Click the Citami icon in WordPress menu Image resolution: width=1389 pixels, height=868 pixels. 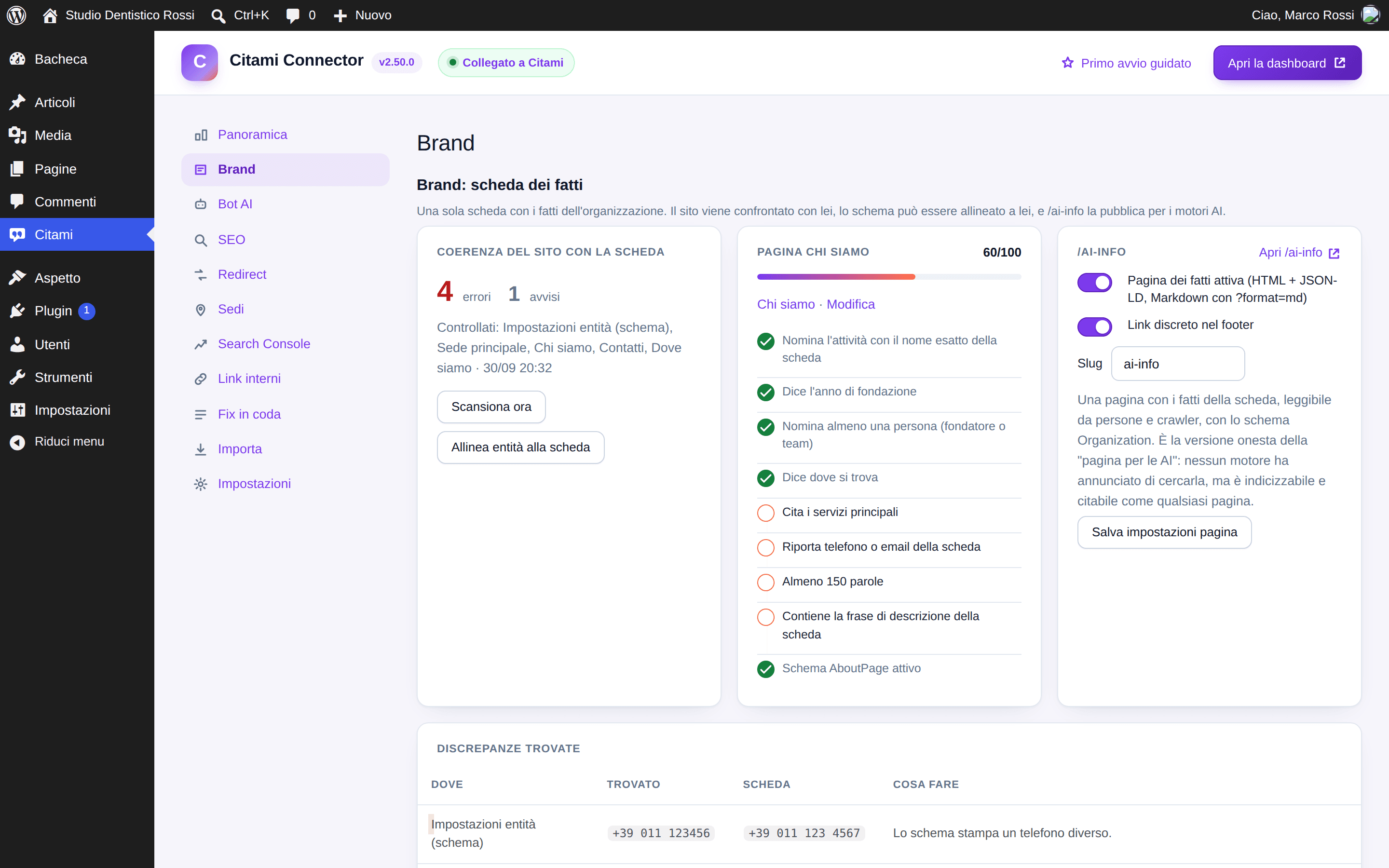point(17,234)
